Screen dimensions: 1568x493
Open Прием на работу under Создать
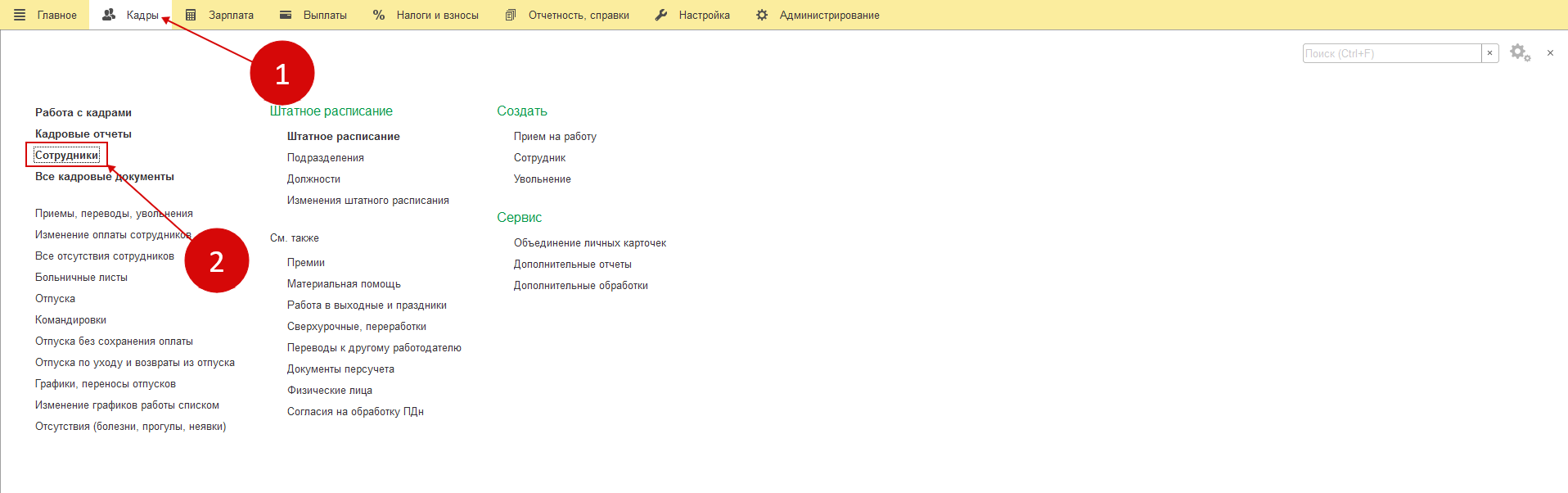pyautogui.click(x=555, y=137)
